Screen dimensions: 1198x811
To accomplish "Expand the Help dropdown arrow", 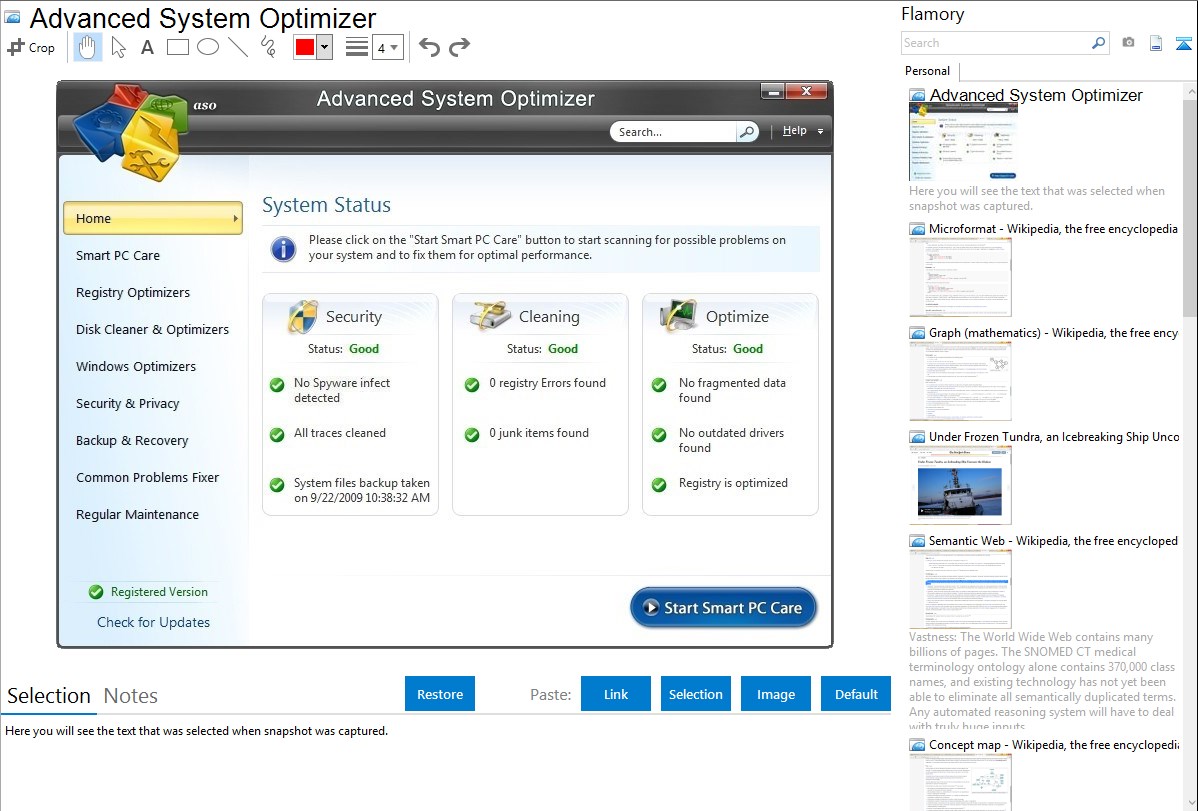I will [x=821, y=131].
